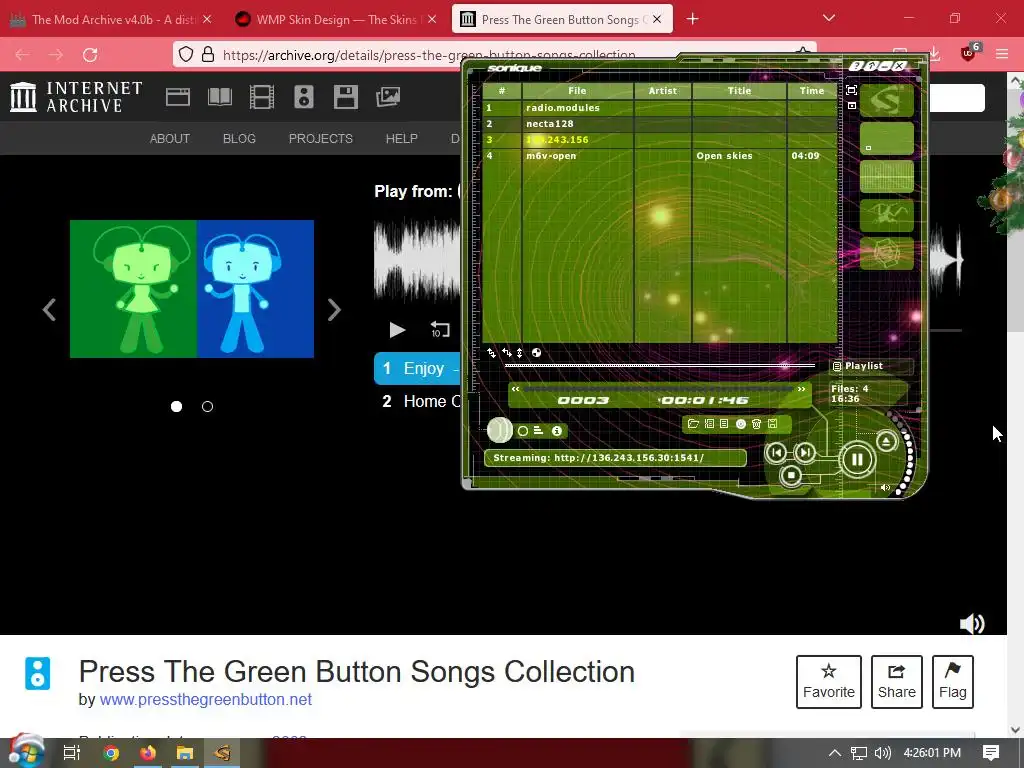The width and height of the screenshot is (1024, 768).
Task: Open a new browser tab
Action: (x=693, y=20)
